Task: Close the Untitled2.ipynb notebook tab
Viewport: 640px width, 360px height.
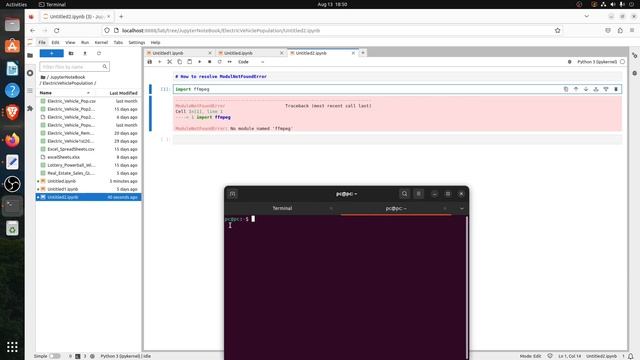Action: coord(353,53)
